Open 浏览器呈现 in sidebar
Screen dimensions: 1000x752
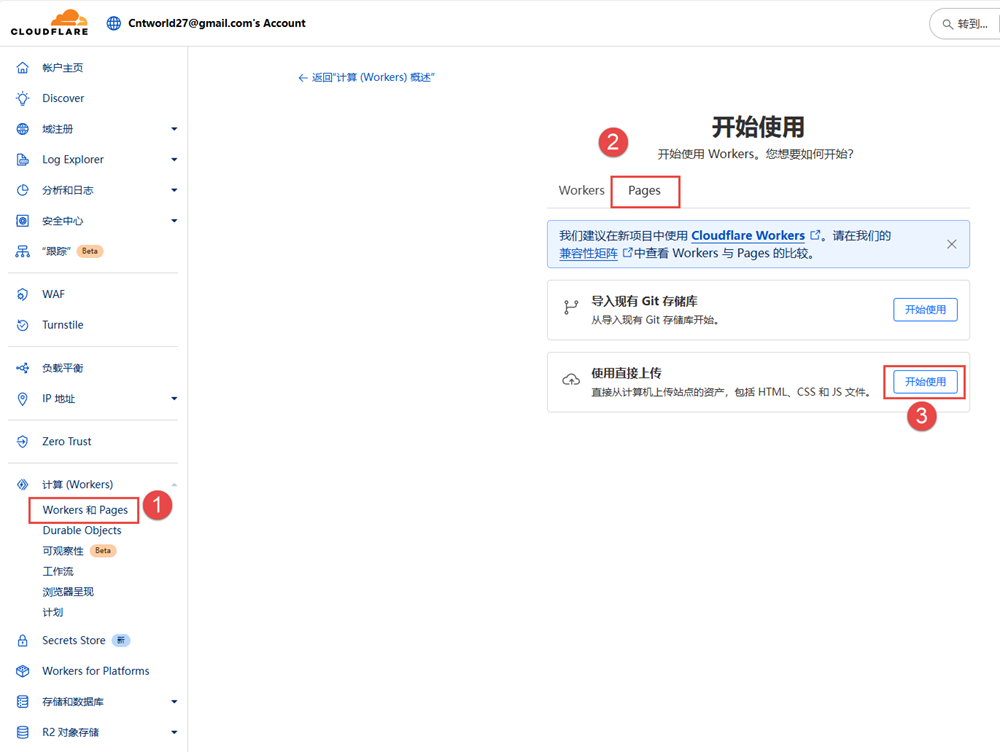[68, 592]
